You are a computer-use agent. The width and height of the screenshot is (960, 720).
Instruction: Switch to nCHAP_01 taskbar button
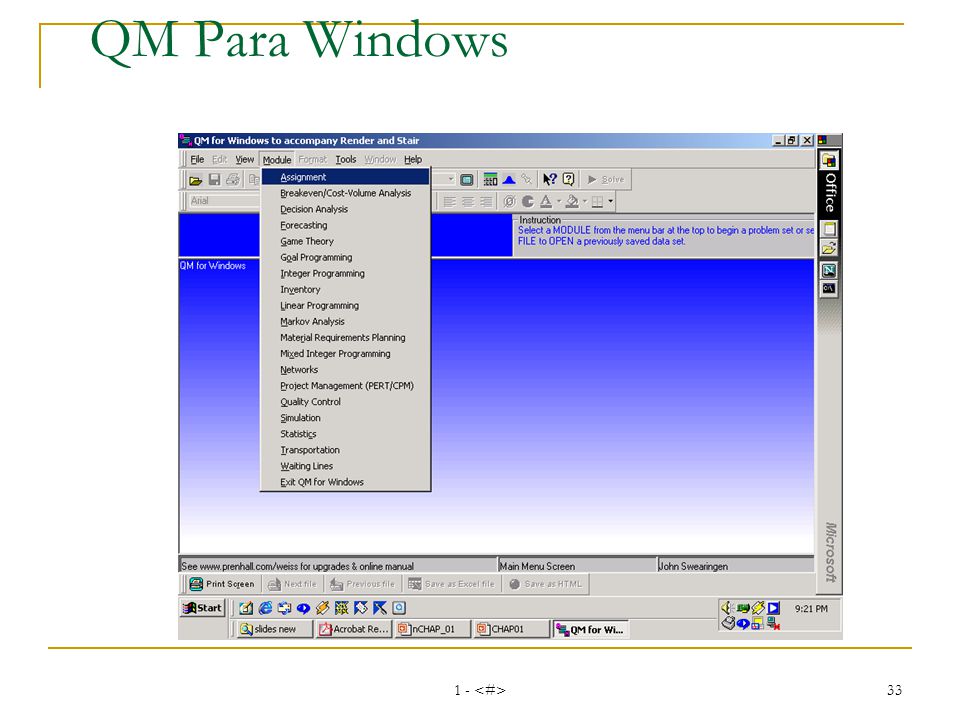(433, 629)
